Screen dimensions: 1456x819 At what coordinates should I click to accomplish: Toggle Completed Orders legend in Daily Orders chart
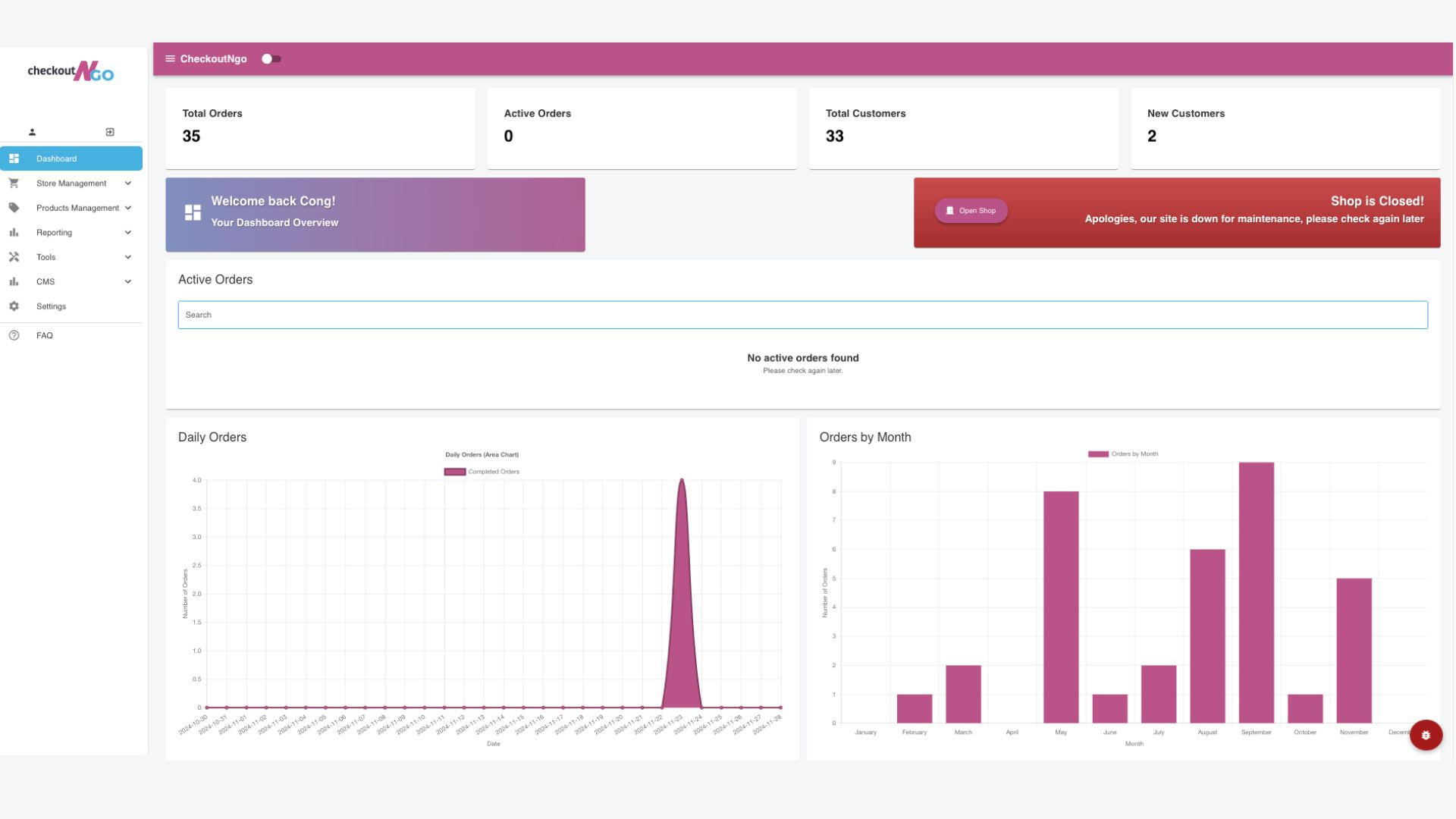point(482,472)
